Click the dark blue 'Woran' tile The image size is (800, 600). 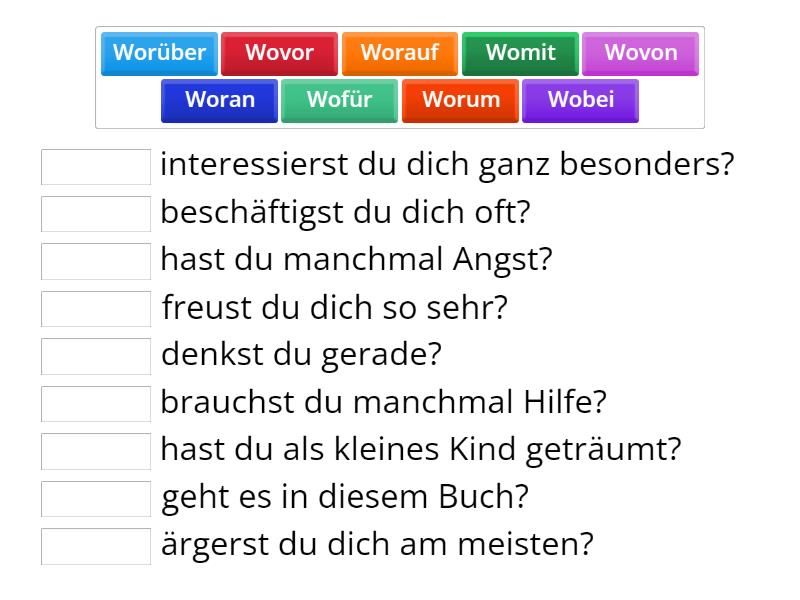tap(220, 100)
